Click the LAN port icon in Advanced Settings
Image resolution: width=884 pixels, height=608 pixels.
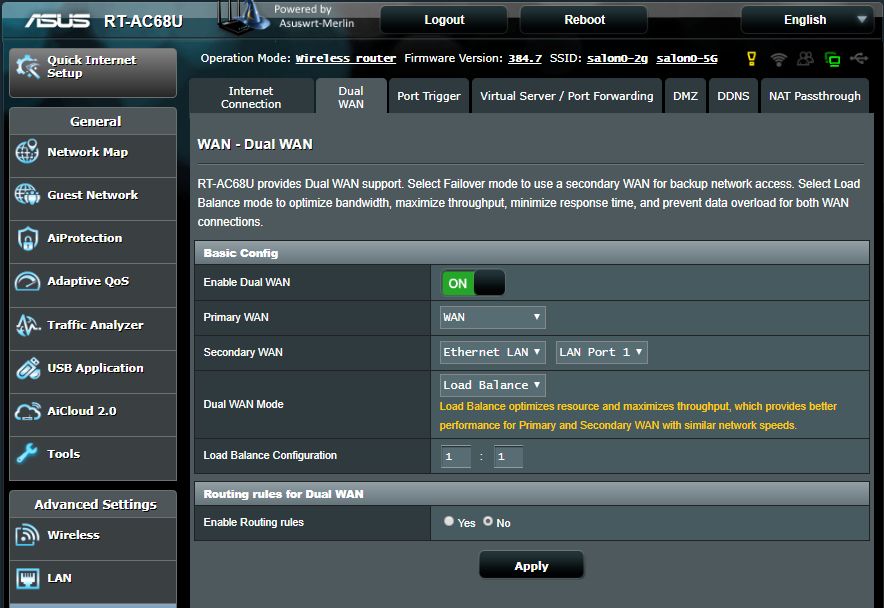pos(27,578)
